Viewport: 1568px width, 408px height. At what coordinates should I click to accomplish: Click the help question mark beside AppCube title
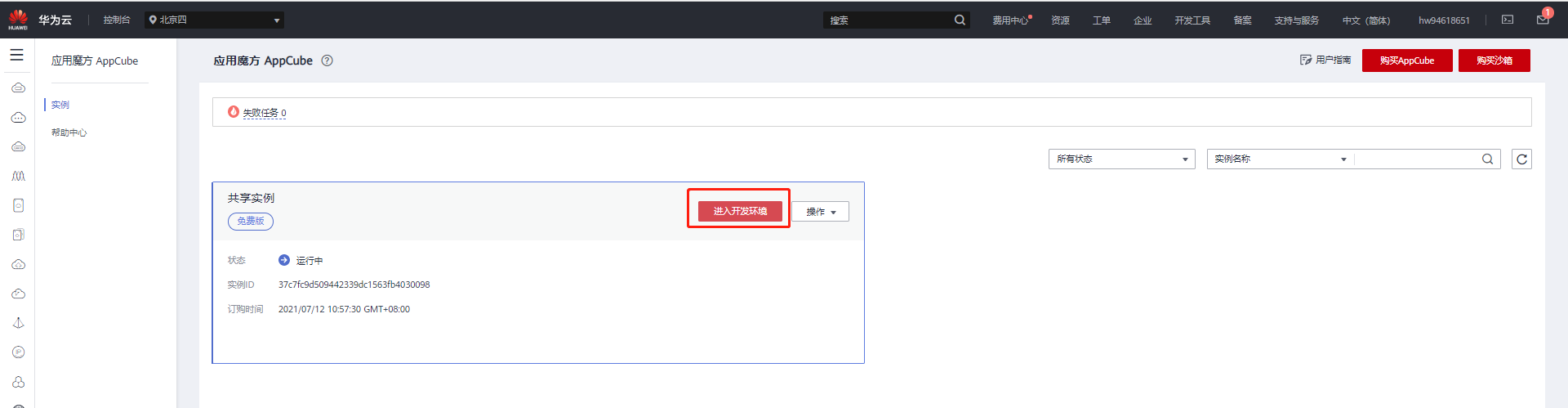click(x=327, y=61)
